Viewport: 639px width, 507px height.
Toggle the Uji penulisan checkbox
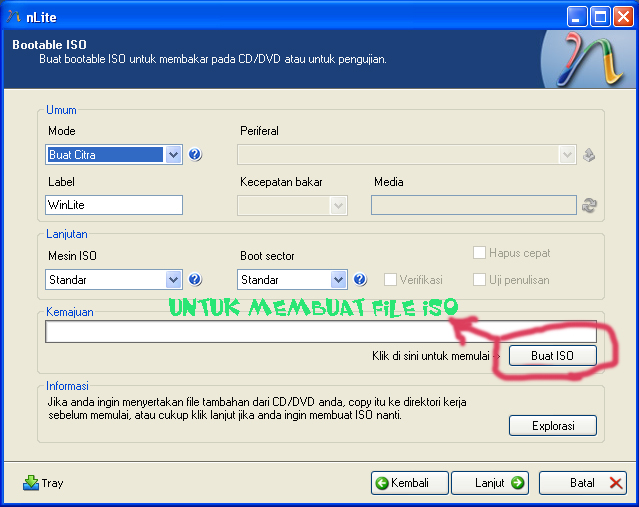tap(479, 280)
